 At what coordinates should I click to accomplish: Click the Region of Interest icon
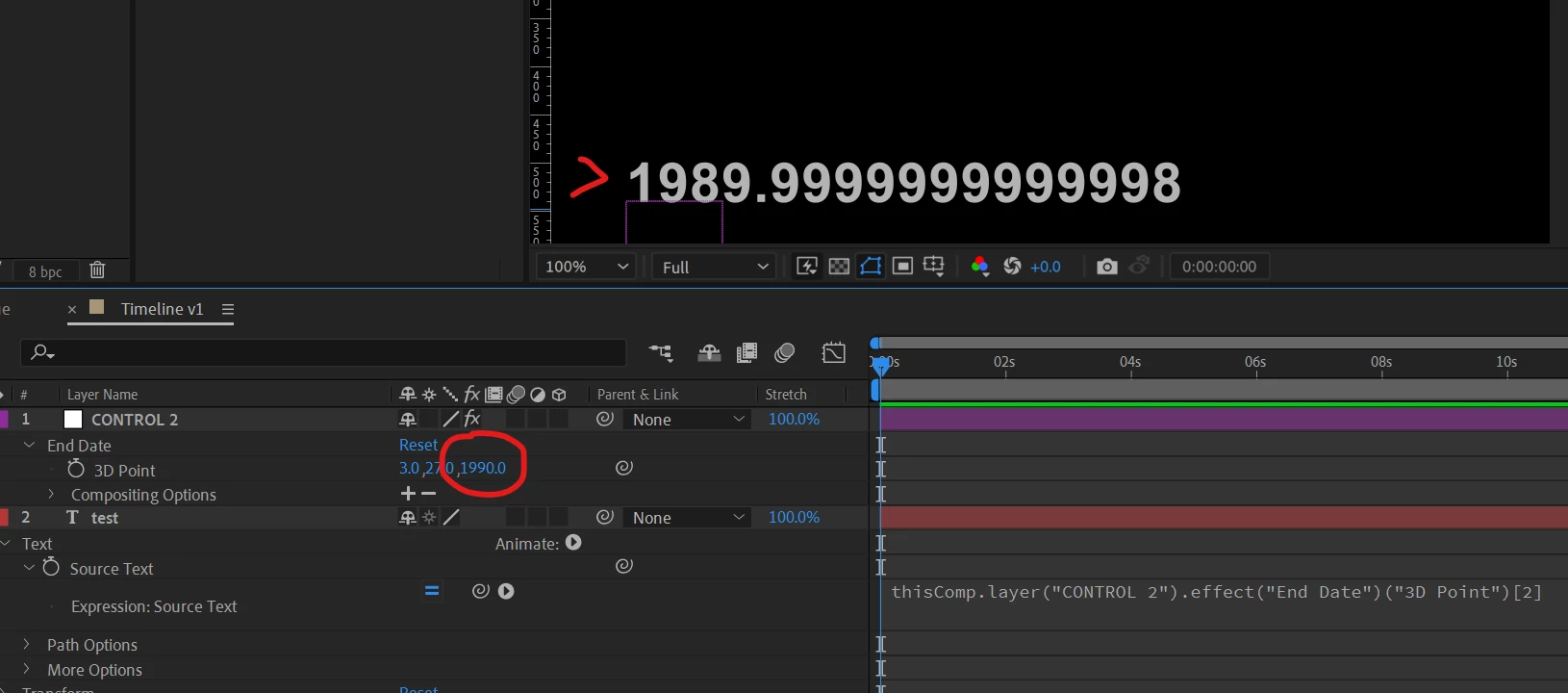click(902, 267)
